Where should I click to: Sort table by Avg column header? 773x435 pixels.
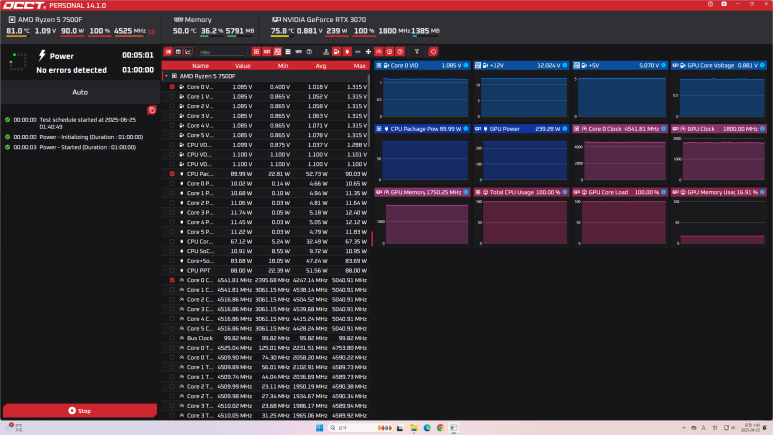click(x=321, y=66)
